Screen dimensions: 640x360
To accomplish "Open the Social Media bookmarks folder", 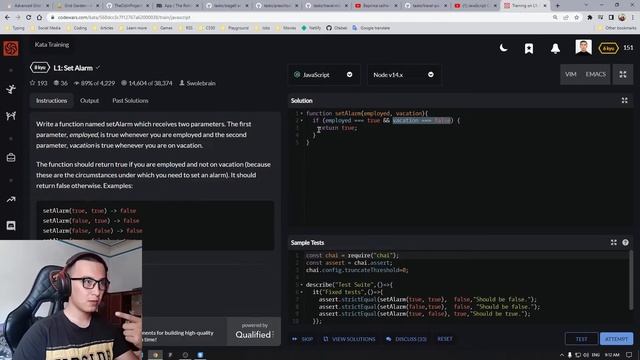I will [x=46, y=28].
